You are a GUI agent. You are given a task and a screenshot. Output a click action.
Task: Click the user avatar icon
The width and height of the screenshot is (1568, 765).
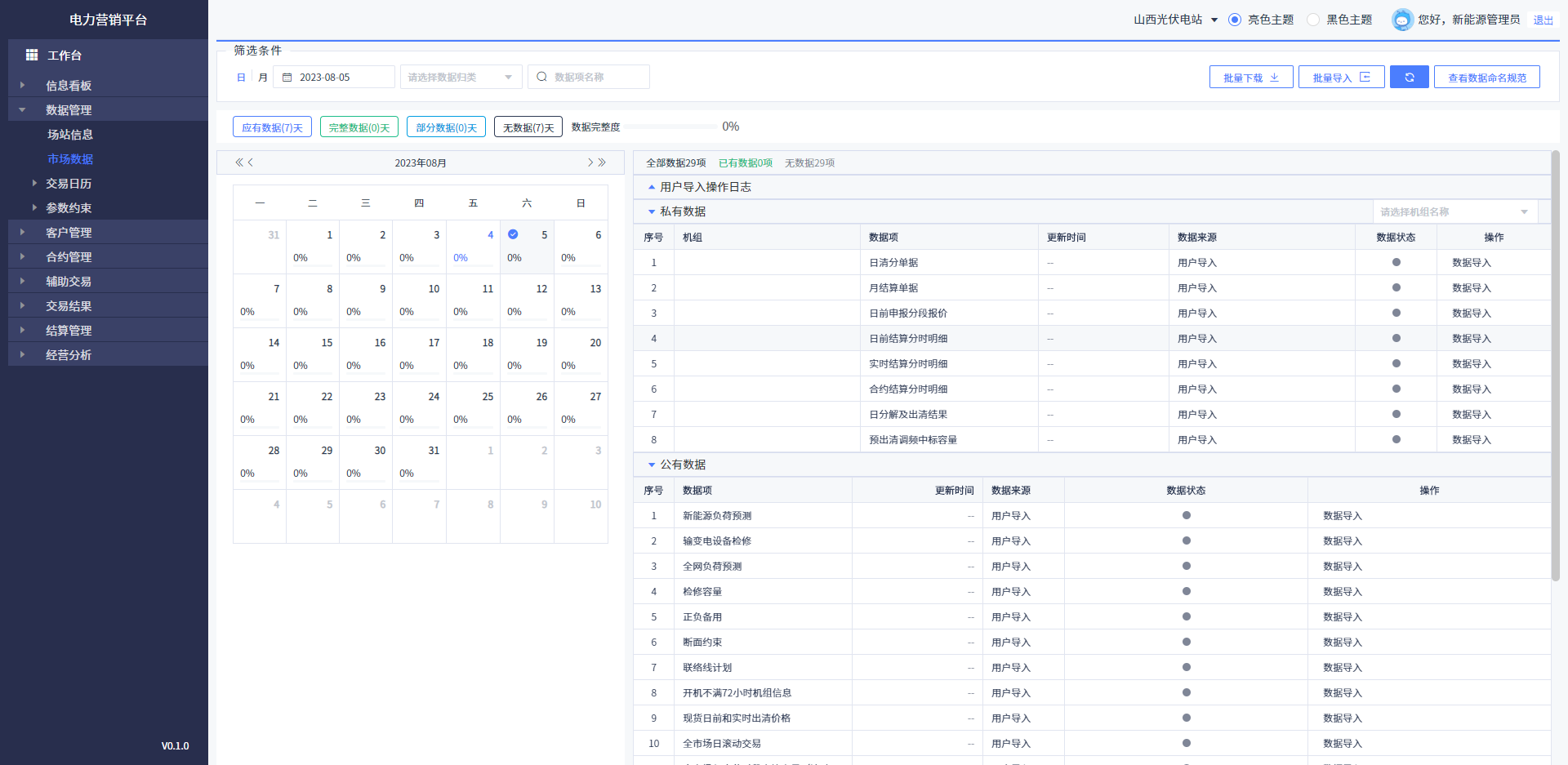click(x=1401, y=20)
